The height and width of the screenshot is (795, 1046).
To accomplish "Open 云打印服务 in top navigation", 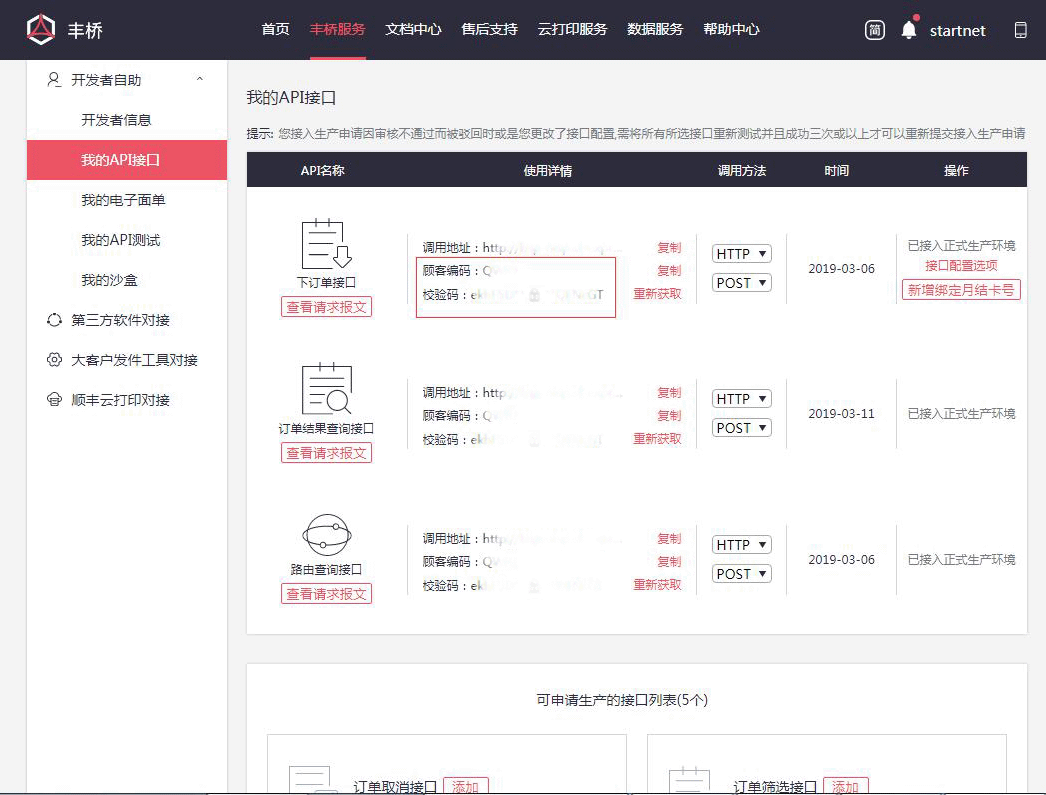I will point(572,29).
